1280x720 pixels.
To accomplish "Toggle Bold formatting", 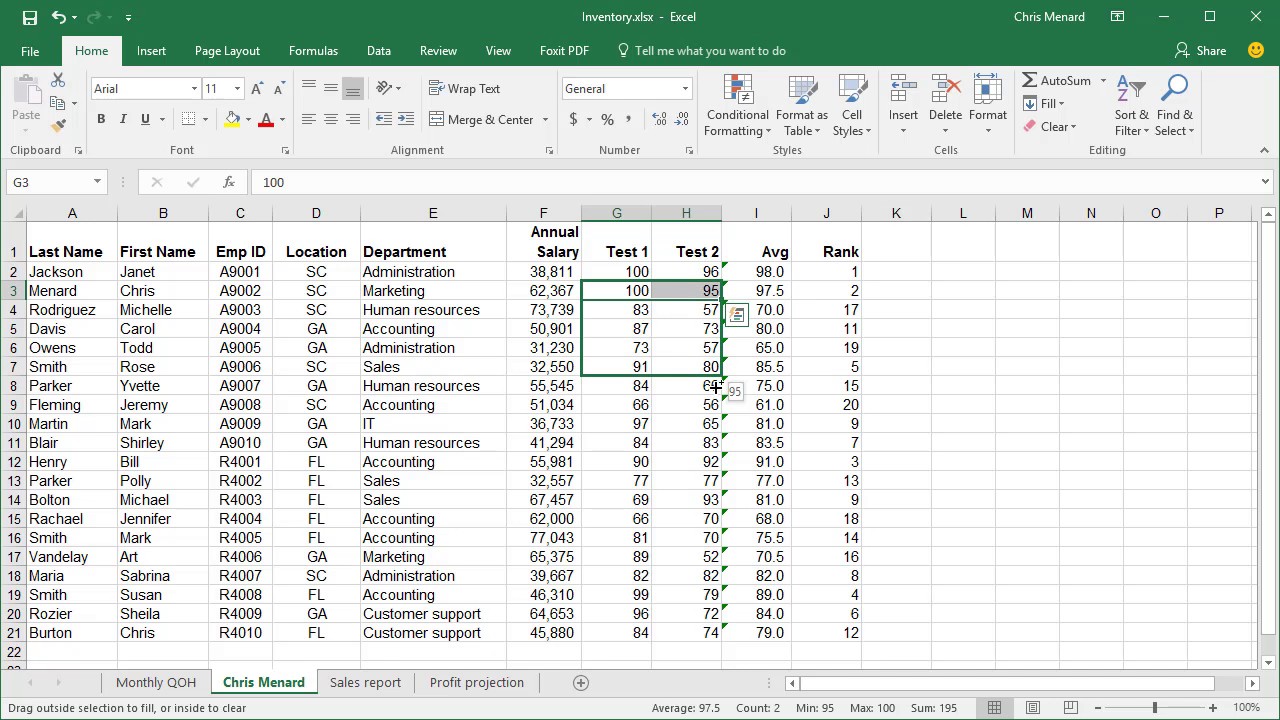I will click(x=101, y=119).
